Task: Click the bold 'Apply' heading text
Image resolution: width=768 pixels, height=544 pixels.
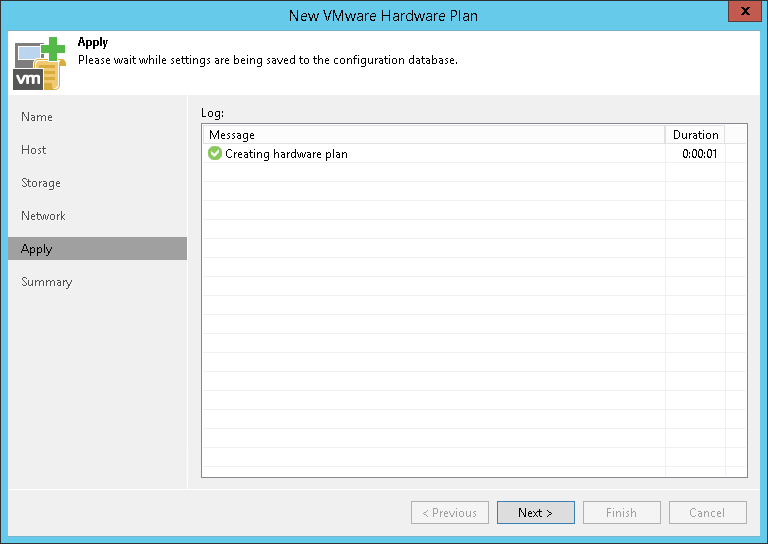Action: [93, 43]
